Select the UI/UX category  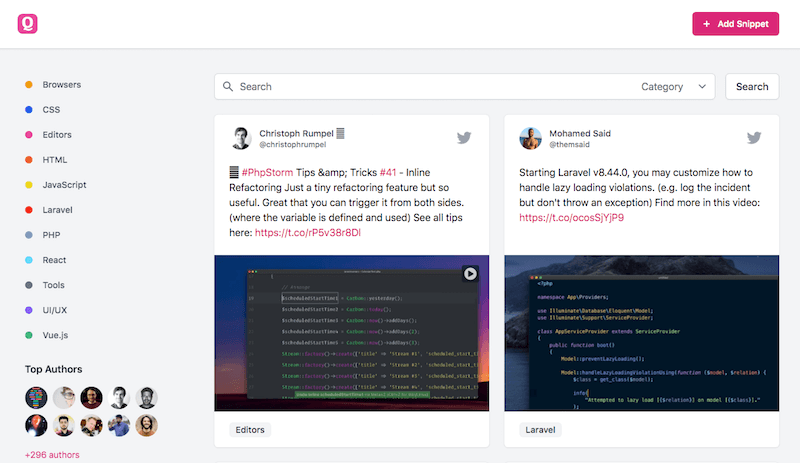(55, 310)
